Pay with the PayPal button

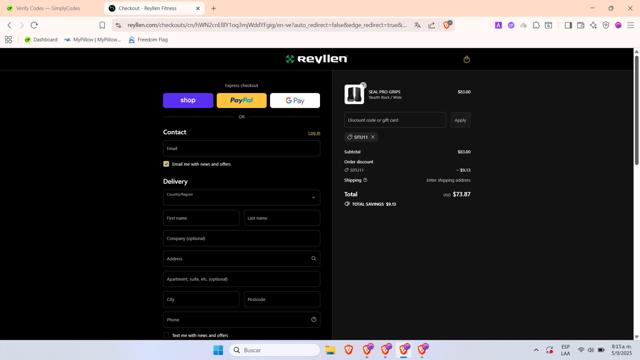click(x=242, y=100)
